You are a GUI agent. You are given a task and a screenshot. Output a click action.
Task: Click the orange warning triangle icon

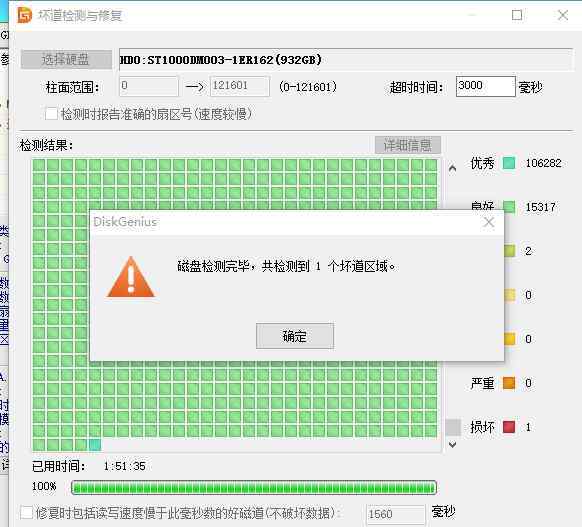click(131, 277)
